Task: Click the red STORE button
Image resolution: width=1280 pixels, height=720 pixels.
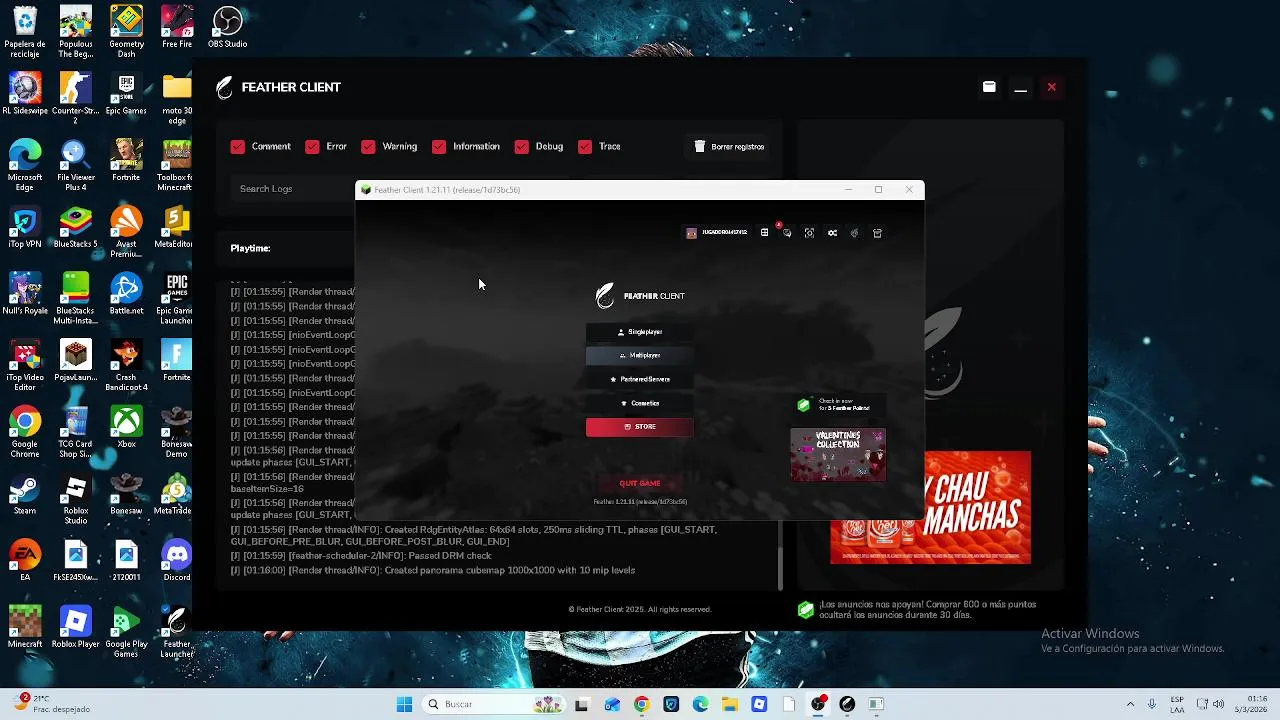Action: click(639, 427)
